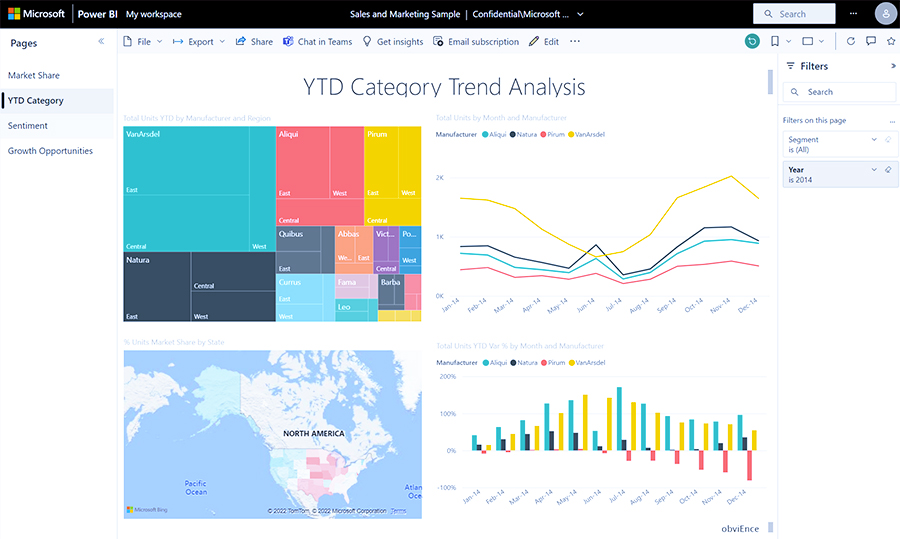Open the File menu
Viewport: 900px width, 539px height.
[x=142, y=42]
